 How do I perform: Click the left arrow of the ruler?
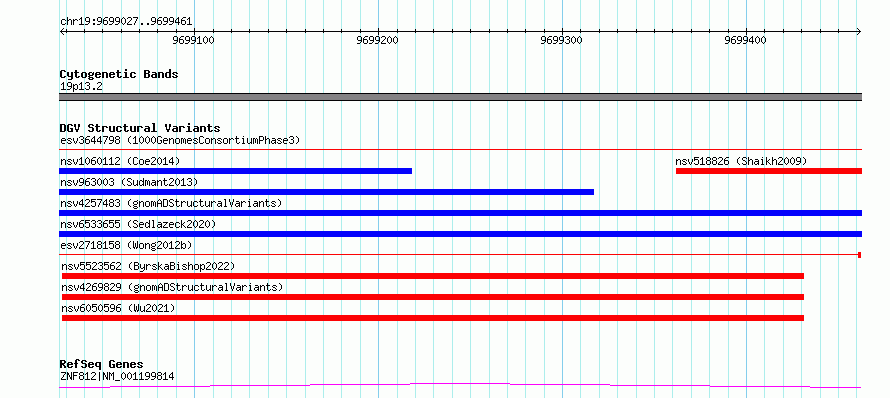(x=62, y=31)
